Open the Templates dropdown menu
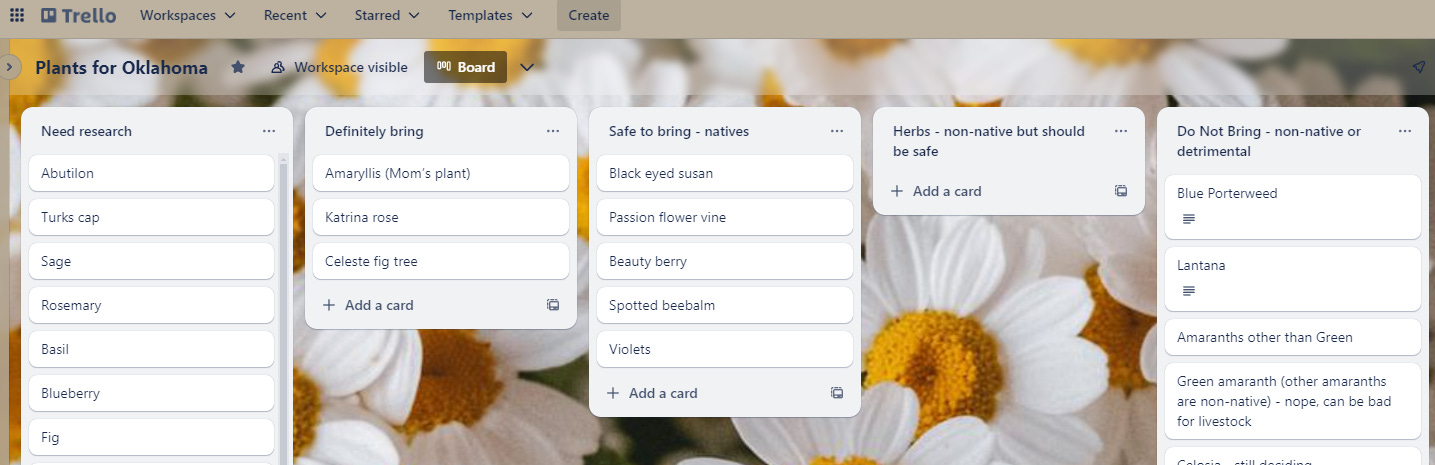1435x465 pixels. click(x=490, y=15)
